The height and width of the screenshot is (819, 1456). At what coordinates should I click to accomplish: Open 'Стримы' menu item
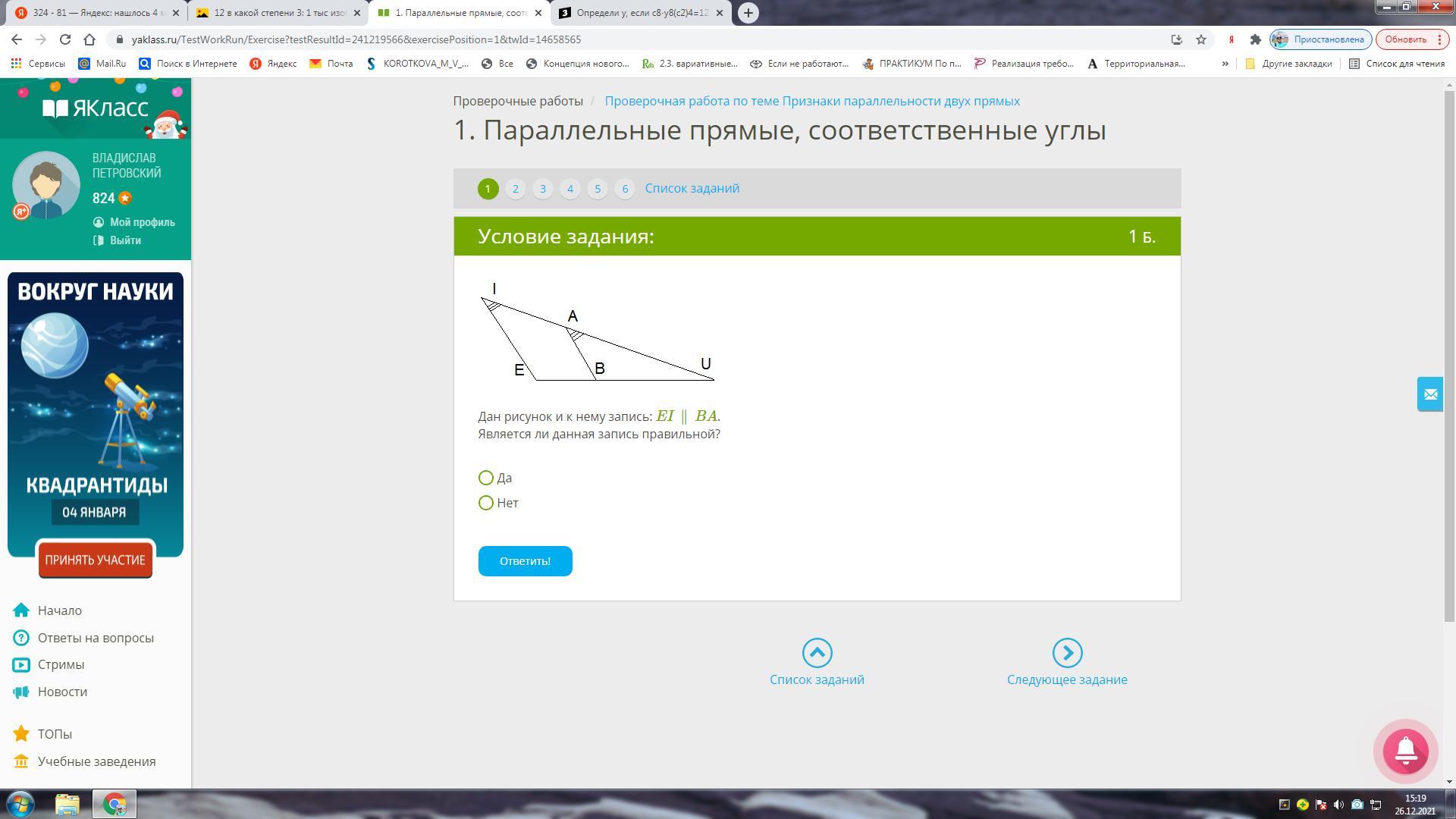(49, 664)
